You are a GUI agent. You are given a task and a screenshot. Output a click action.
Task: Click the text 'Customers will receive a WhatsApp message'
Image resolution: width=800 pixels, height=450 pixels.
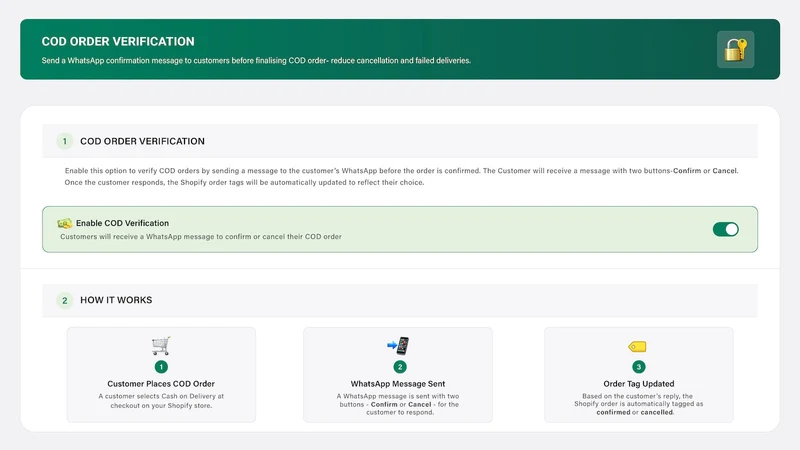[x=201, y=237]
